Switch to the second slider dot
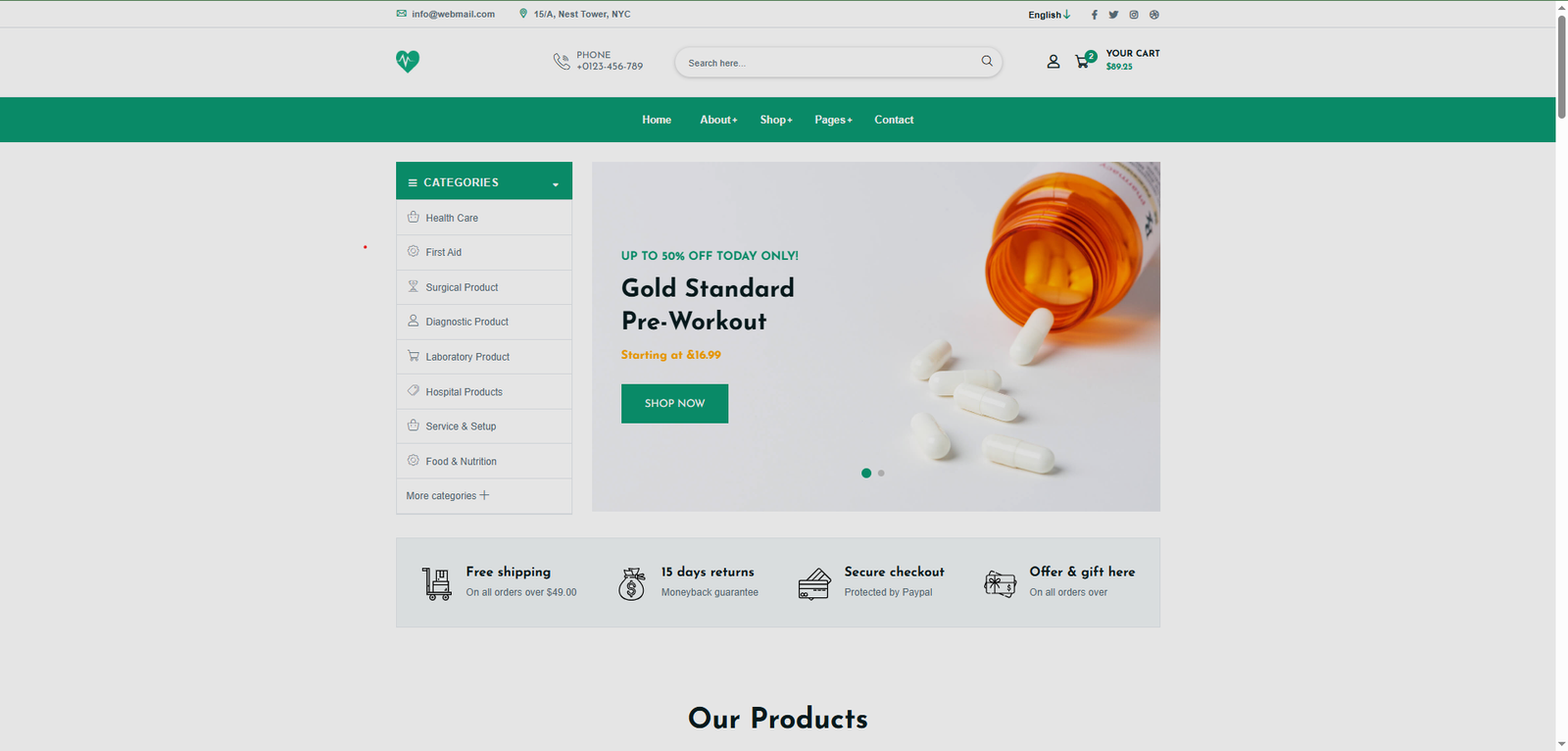Screen dimensions: 1568x751 pyautogui.click(x=881, y=474)
